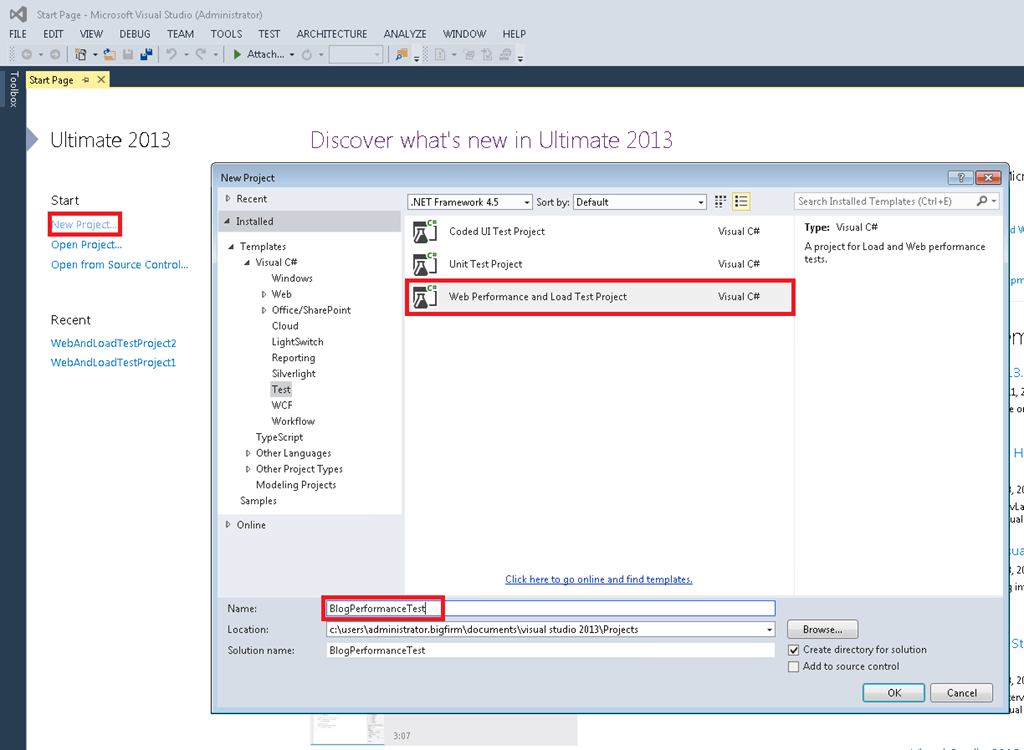This screenshot has width=1024, height=750.
Task: Click the Navigate Backward toolbar icon
Action: coord(27,55)
